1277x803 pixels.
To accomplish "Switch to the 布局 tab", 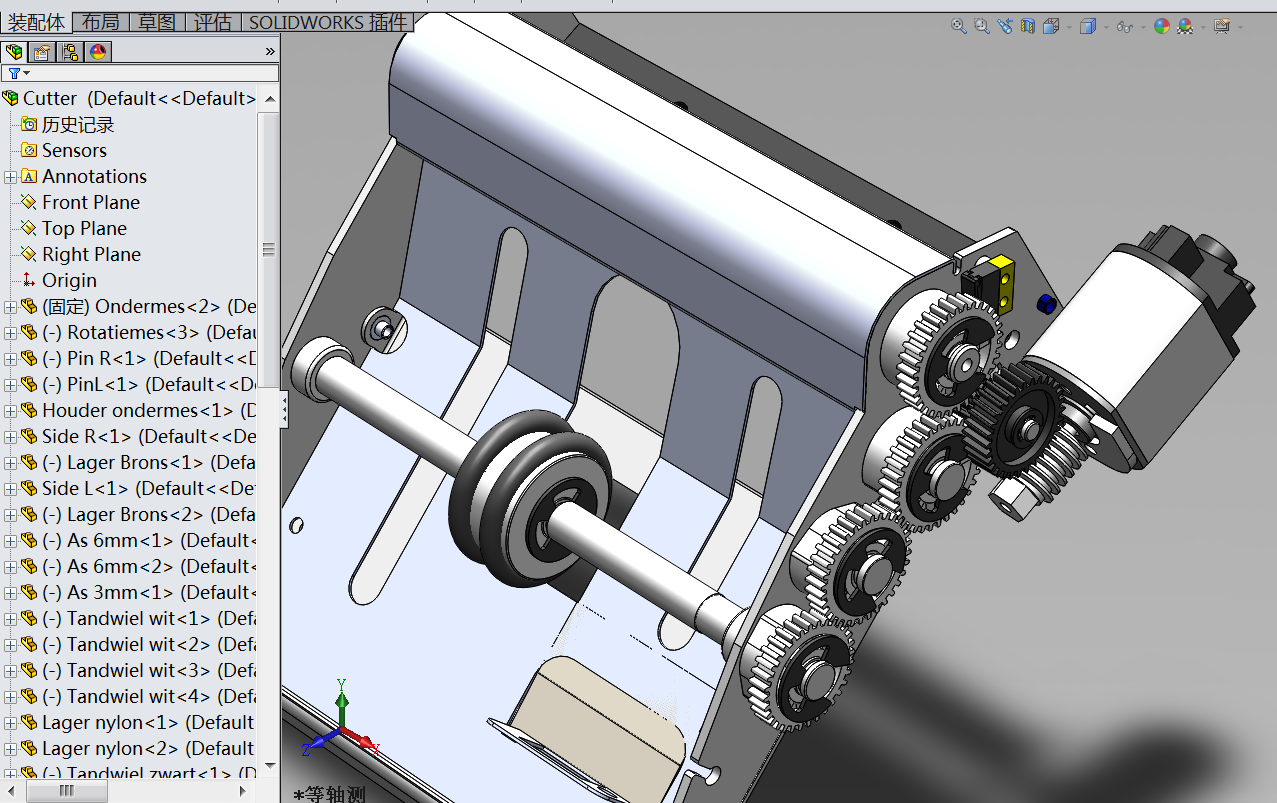I will pos(100,22).
